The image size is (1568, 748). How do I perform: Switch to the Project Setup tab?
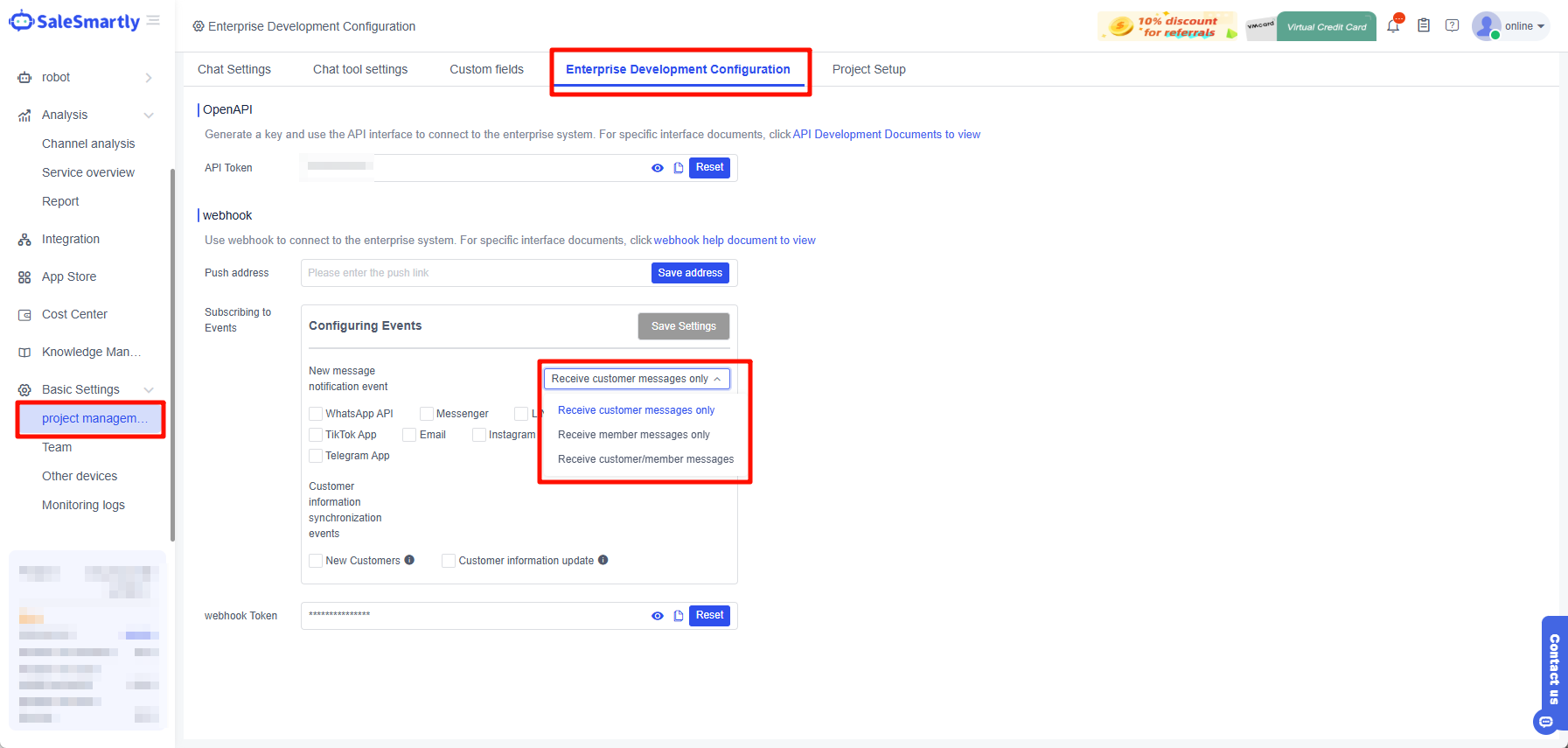[869, 69]
